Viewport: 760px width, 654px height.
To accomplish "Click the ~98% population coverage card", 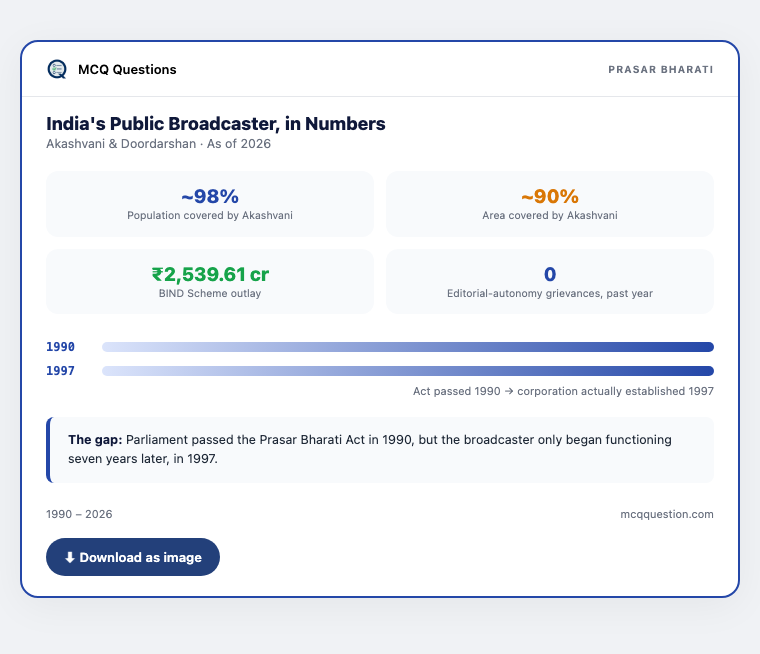I will click(x=210, y=204).
